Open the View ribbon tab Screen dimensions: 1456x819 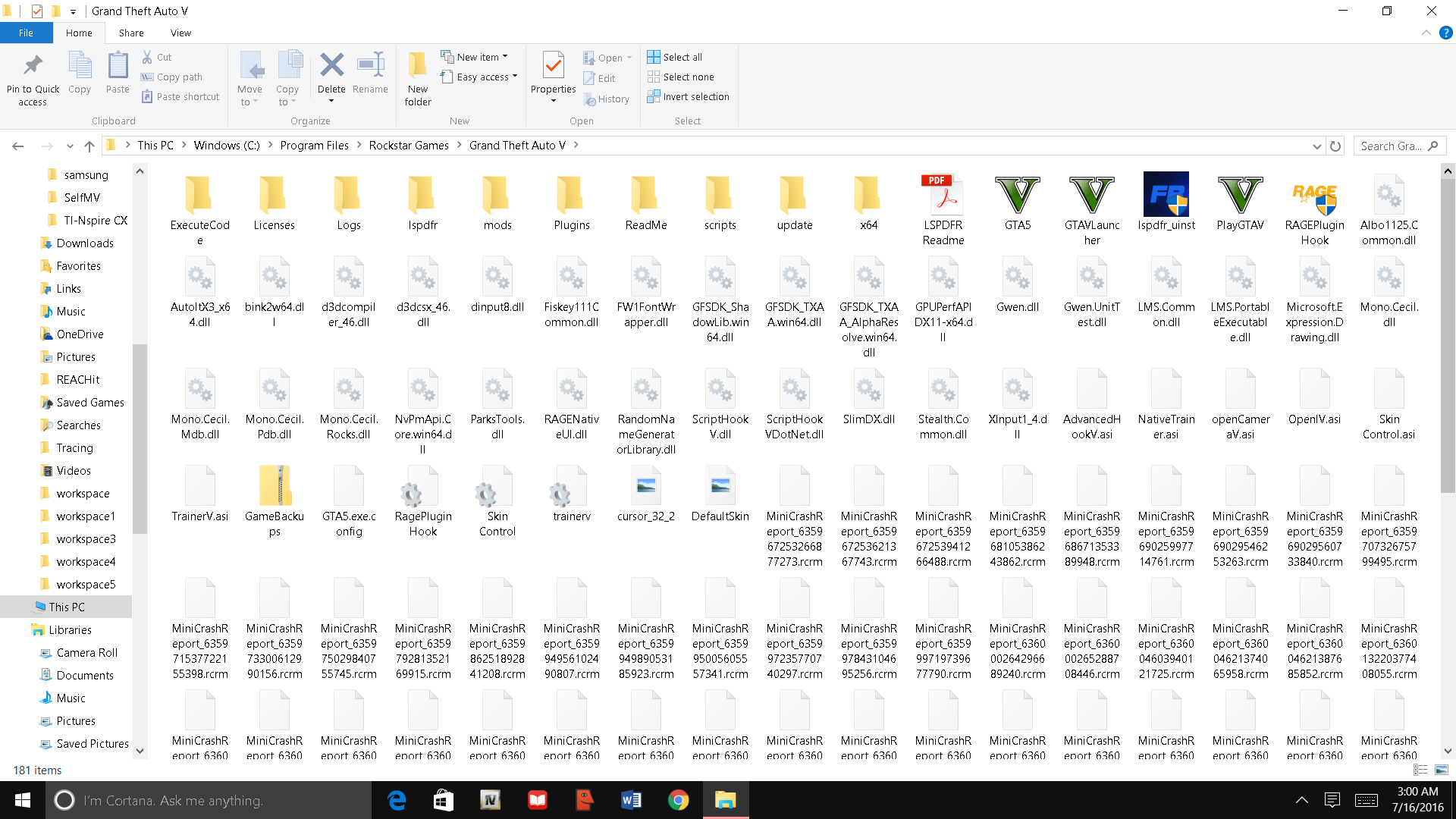tap(180, 33)
